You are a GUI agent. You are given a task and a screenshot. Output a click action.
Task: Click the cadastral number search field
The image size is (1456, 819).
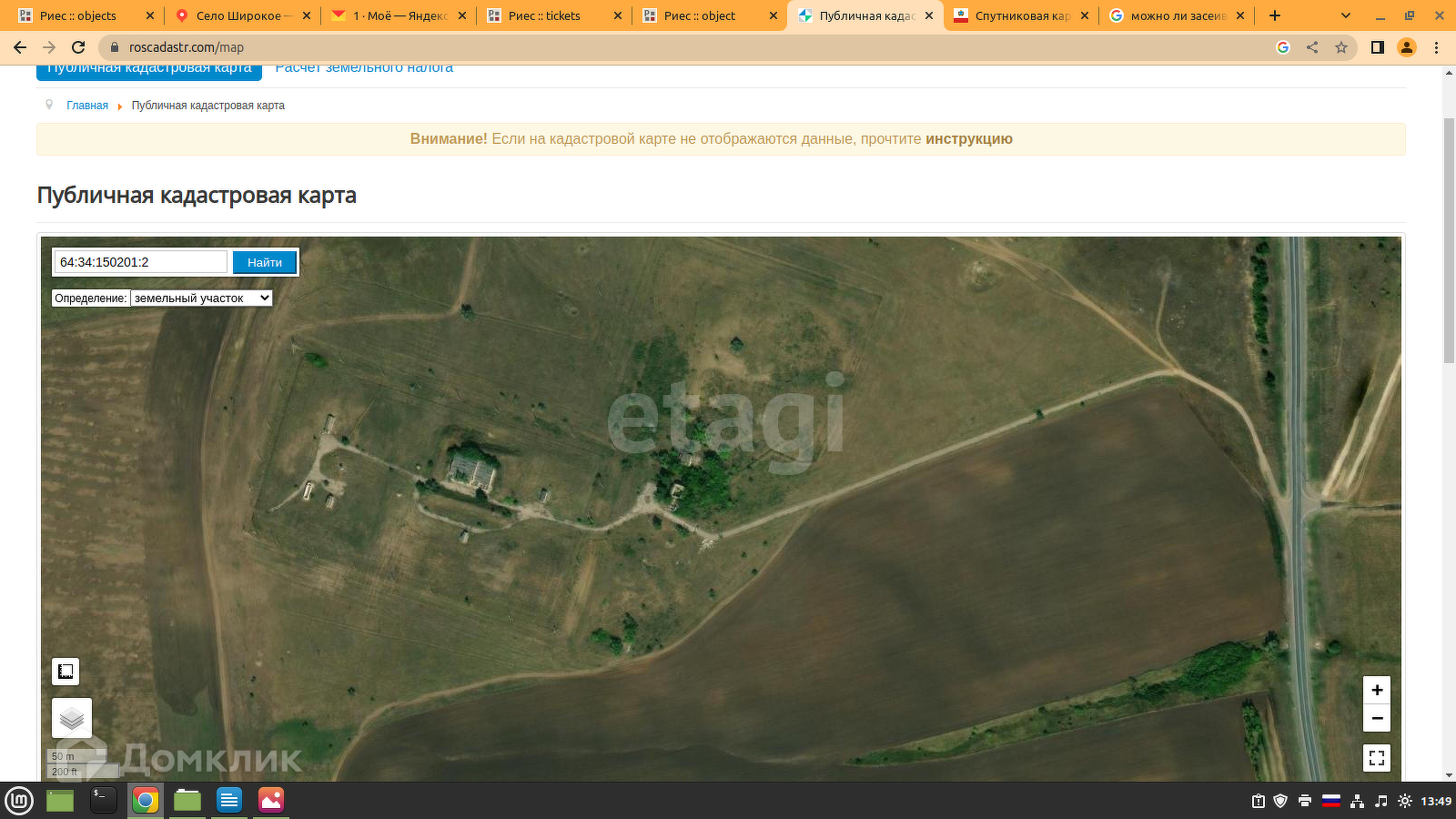click(x=140, y=262)
